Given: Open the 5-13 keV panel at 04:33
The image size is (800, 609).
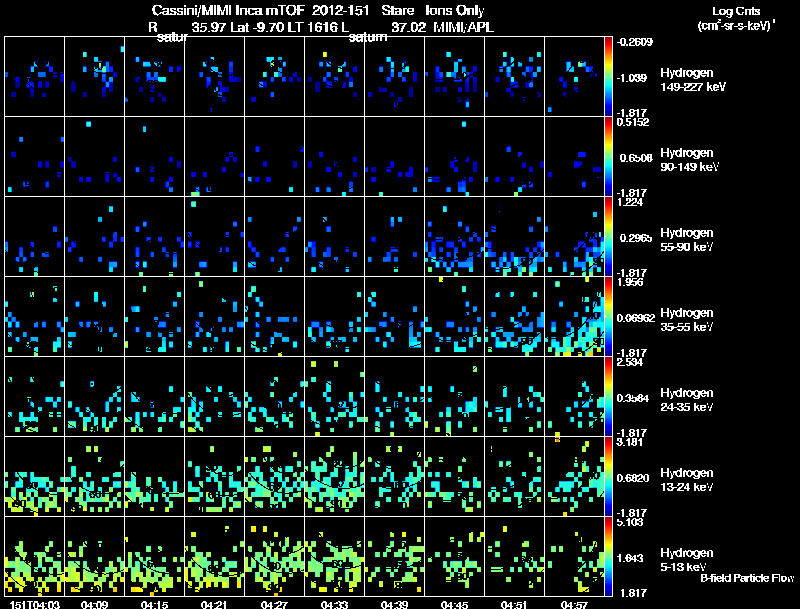Looking at the screenshot, I should pos(335,556).
